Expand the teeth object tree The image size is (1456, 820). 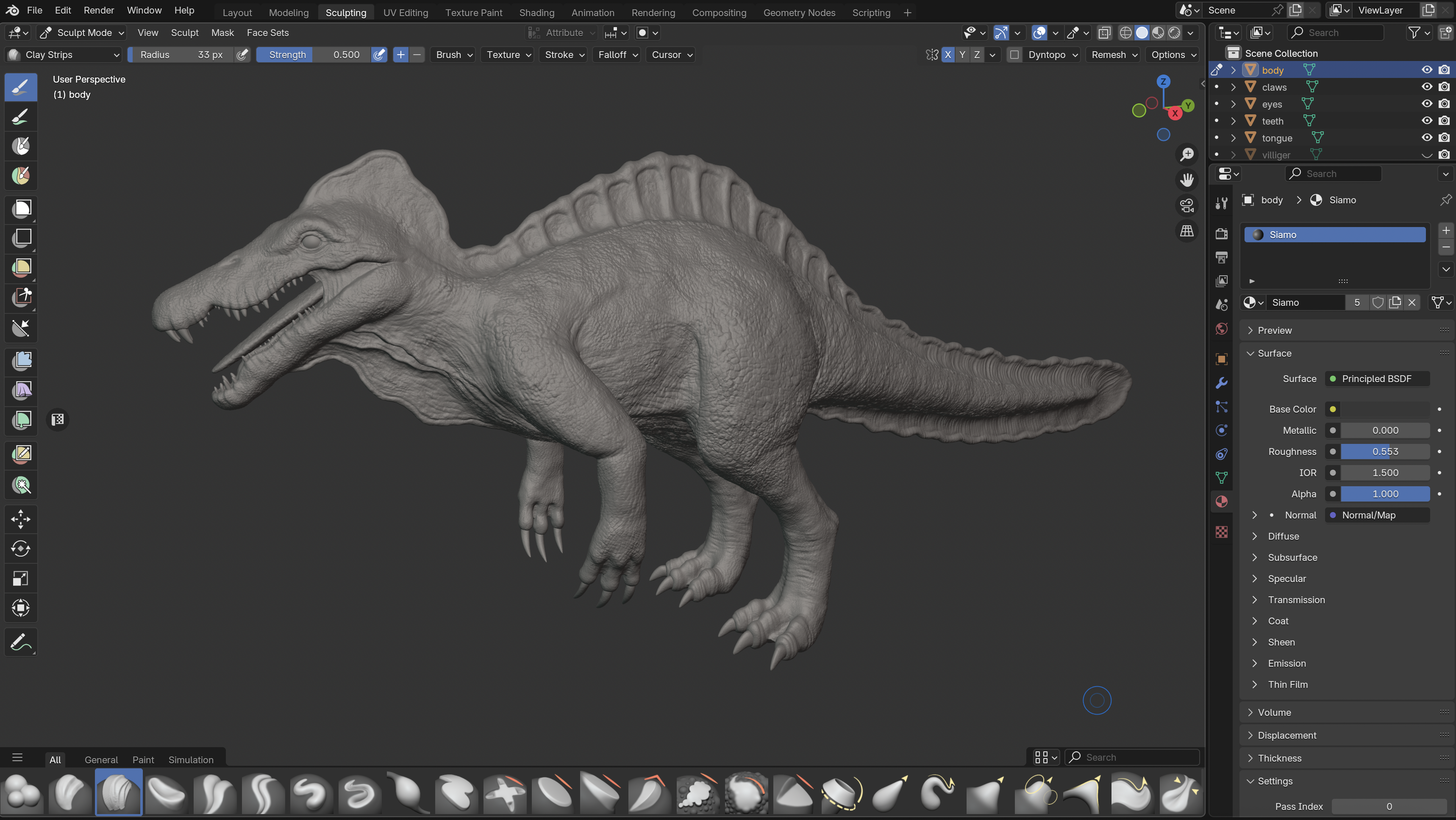coord(1233,121)
